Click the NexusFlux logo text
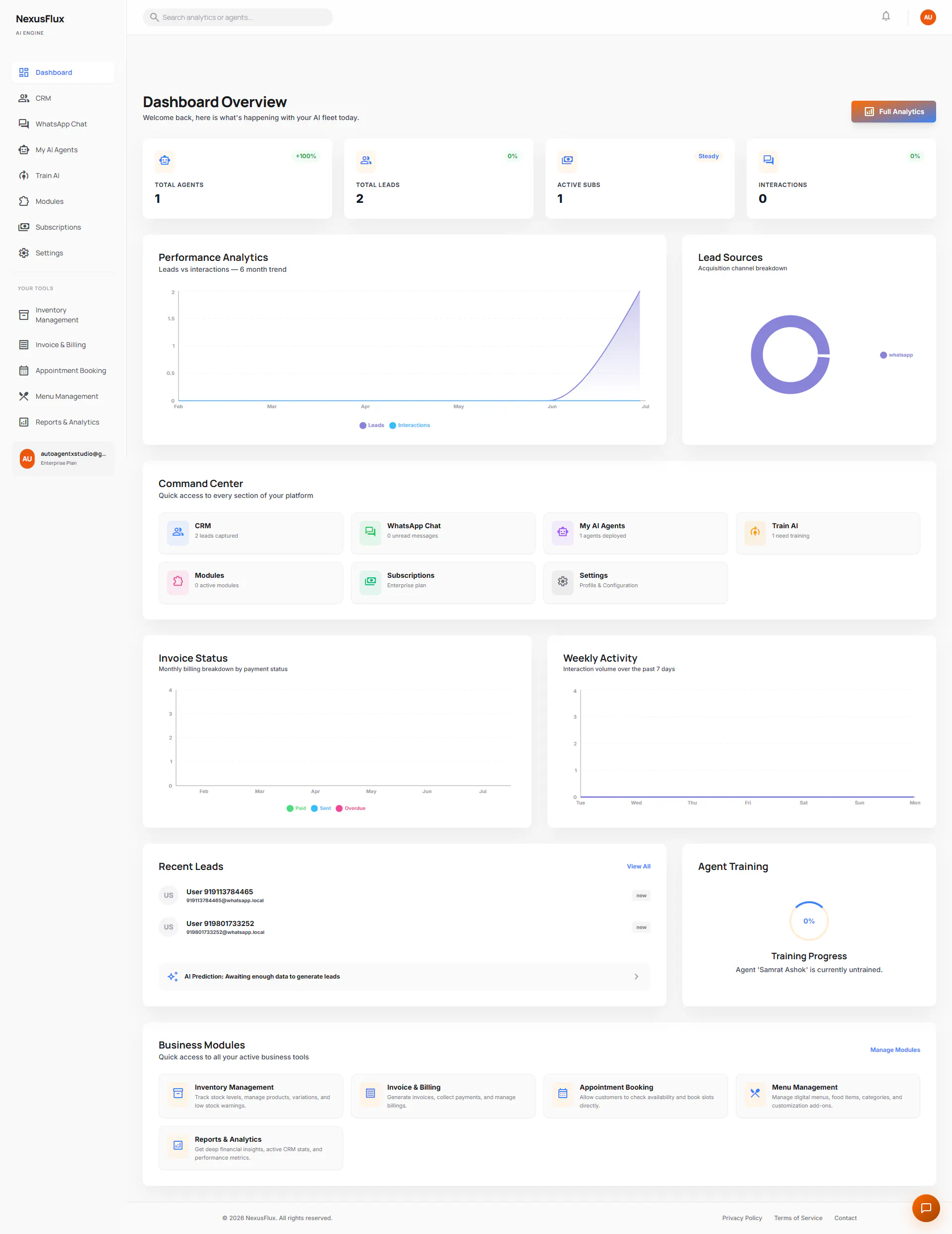 (x=40, y=19)
